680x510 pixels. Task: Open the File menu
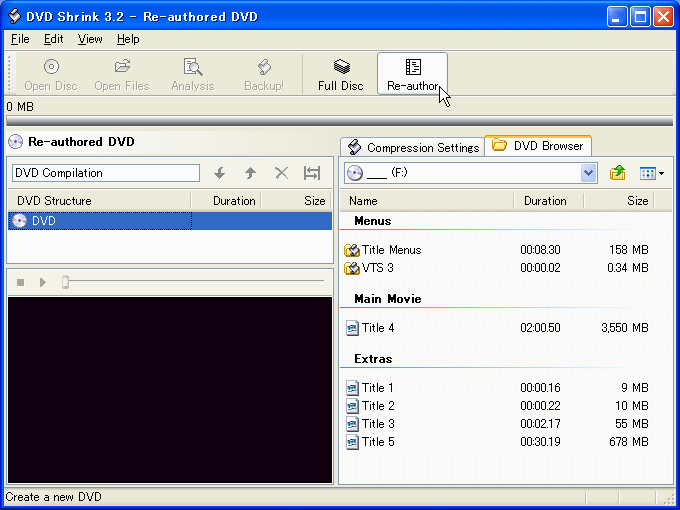click(20, 39)
